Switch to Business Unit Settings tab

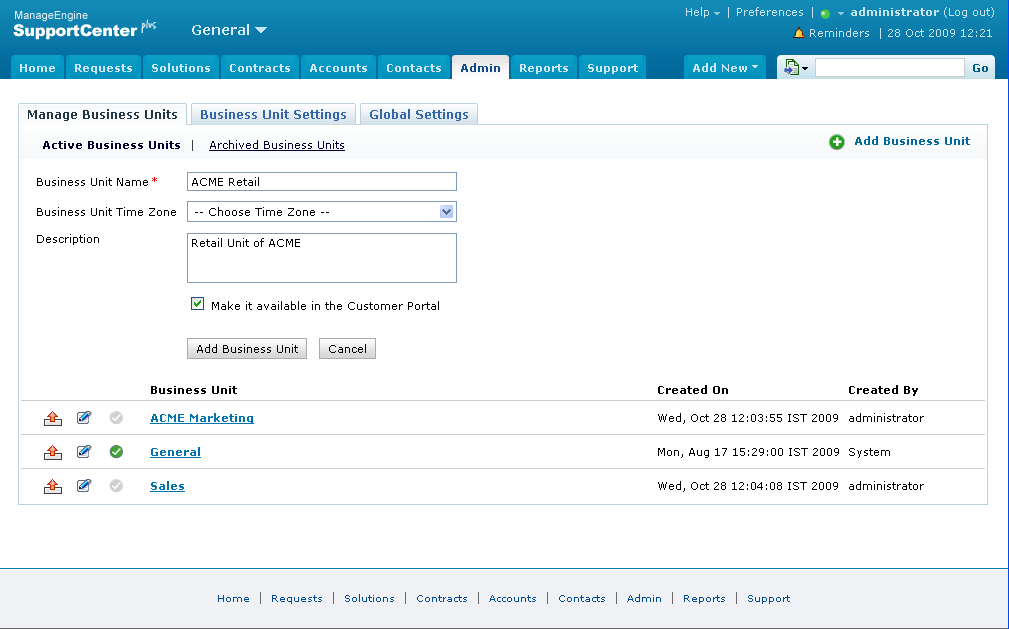click(273, 114)
